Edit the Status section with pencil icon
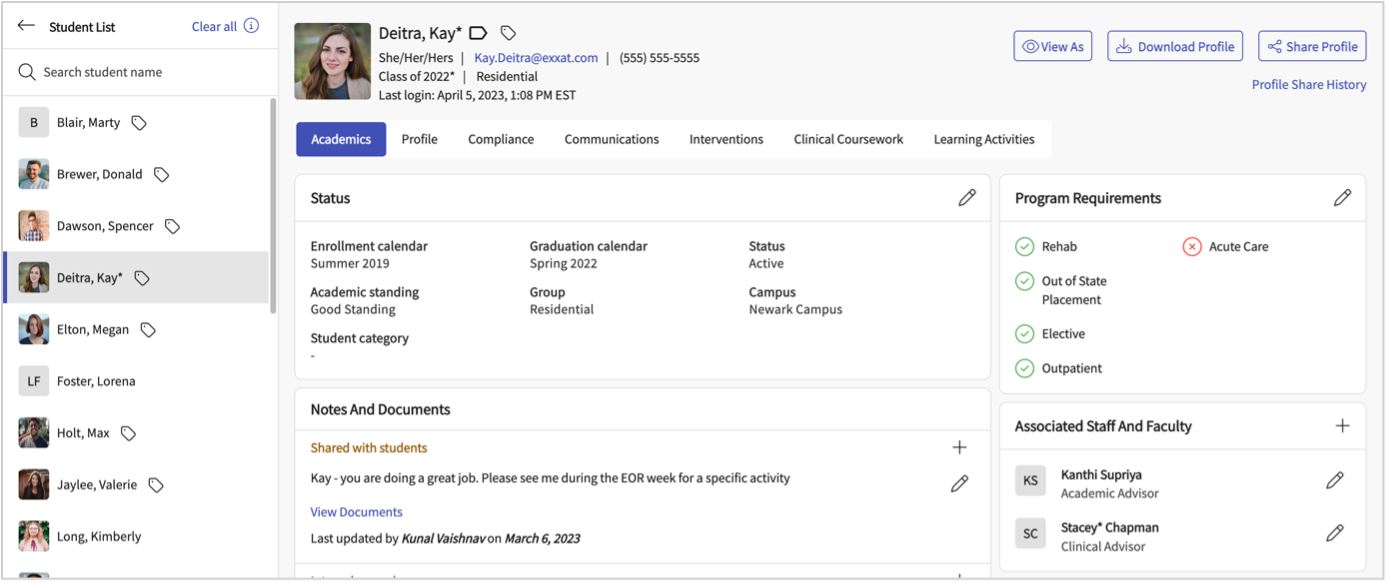The height and width of the screenshot is (583, 1390). [x=966, y=198]
